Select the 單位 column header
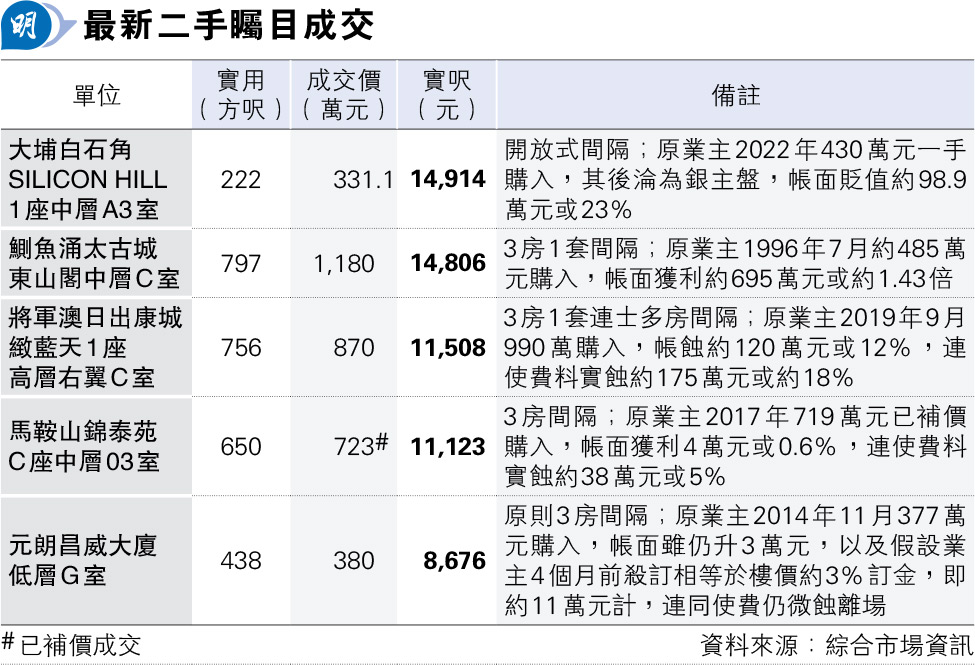The width and height of the screenshot is (975, 665). tap(96, 95)
